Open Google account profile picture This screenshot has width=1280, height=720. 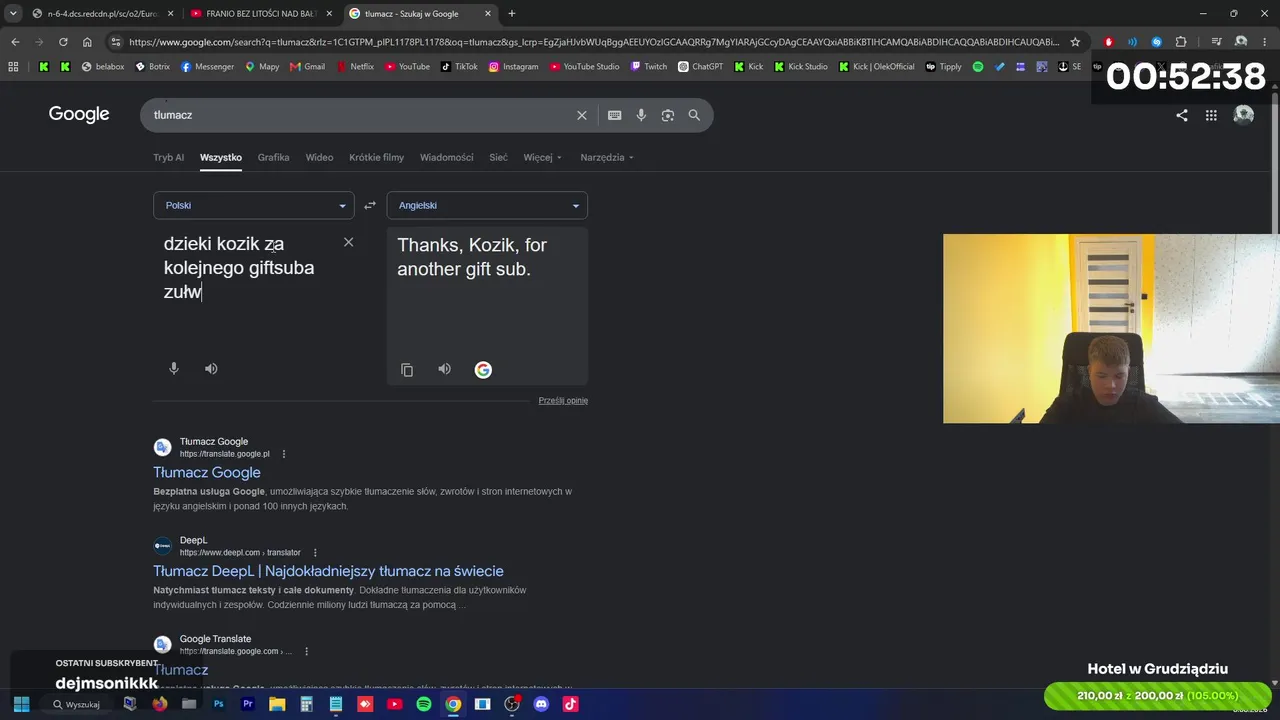(x=1244, y=115)
